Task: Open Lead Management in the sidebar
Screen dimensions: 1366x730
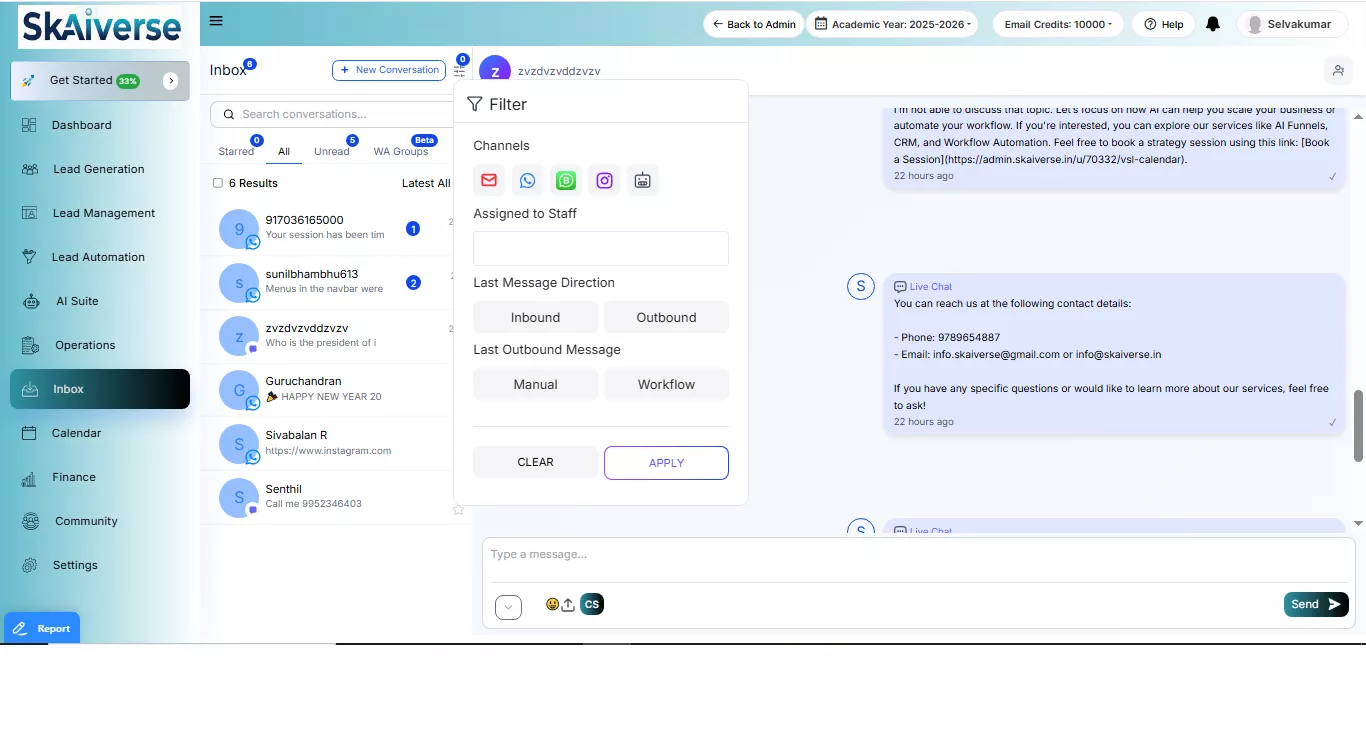Action: tap(103, 213)
